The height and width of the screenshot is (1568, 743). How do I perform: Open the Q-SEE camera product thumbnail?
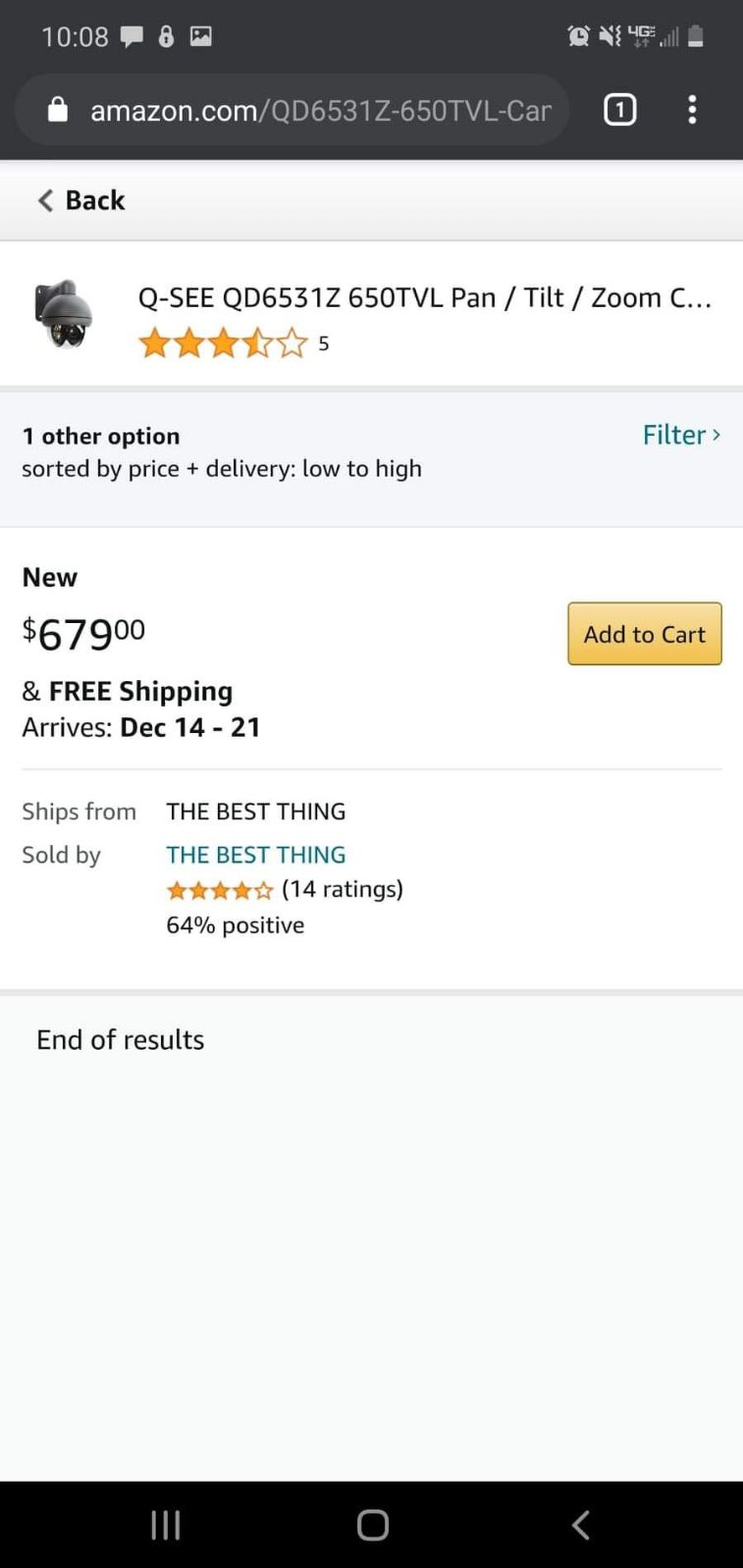(64, 314)
